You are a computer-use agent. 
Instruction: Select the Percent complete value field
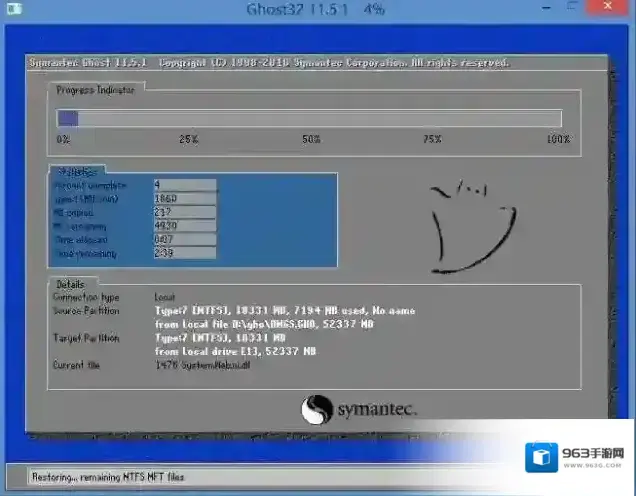184,185
